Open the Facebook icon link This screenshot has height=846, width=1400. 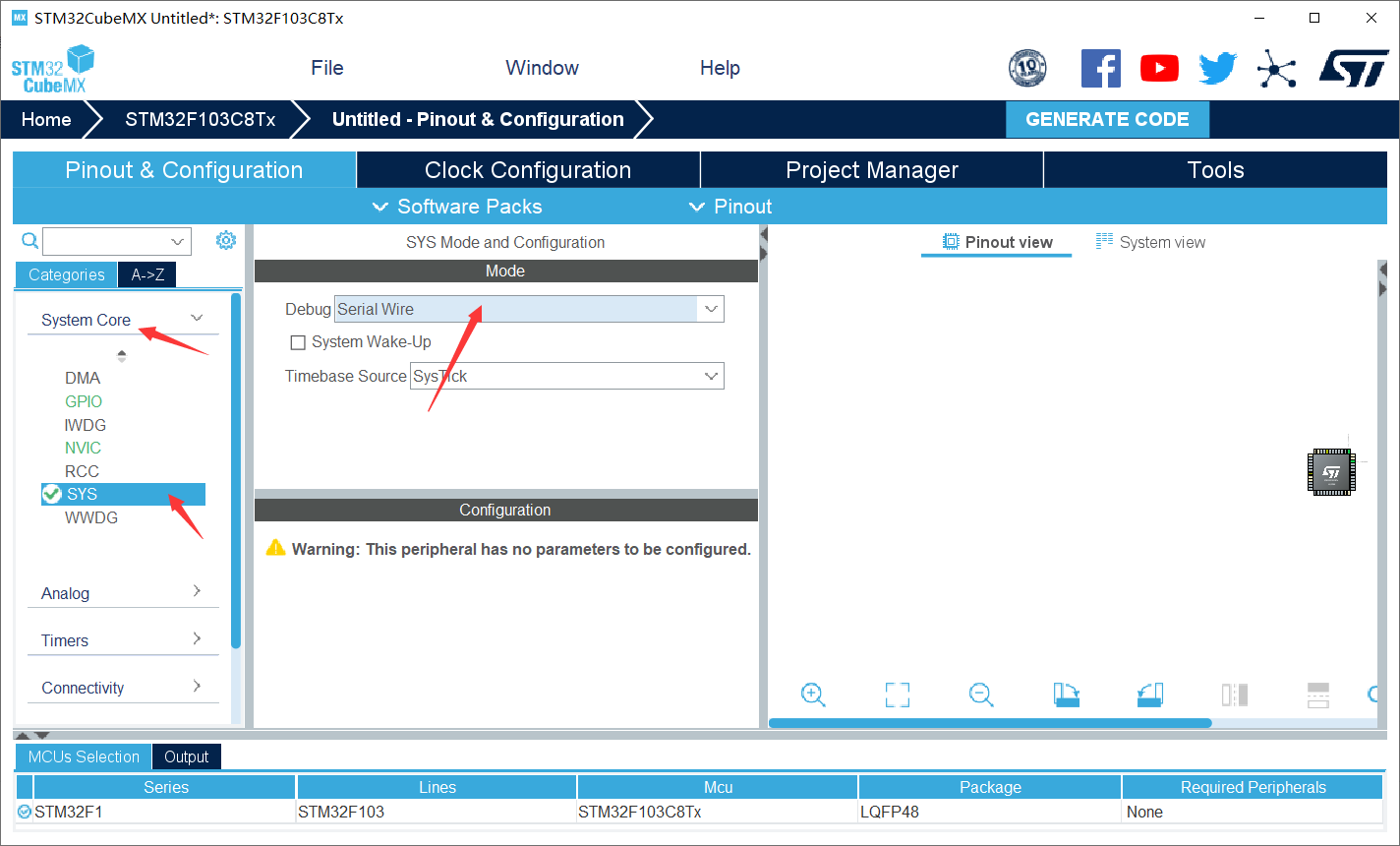(x=1101, y=68)
